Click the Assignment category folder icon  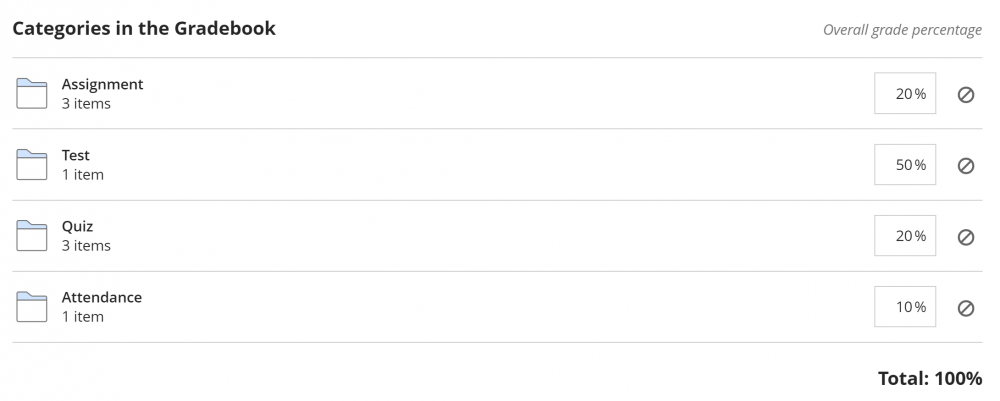32,93
